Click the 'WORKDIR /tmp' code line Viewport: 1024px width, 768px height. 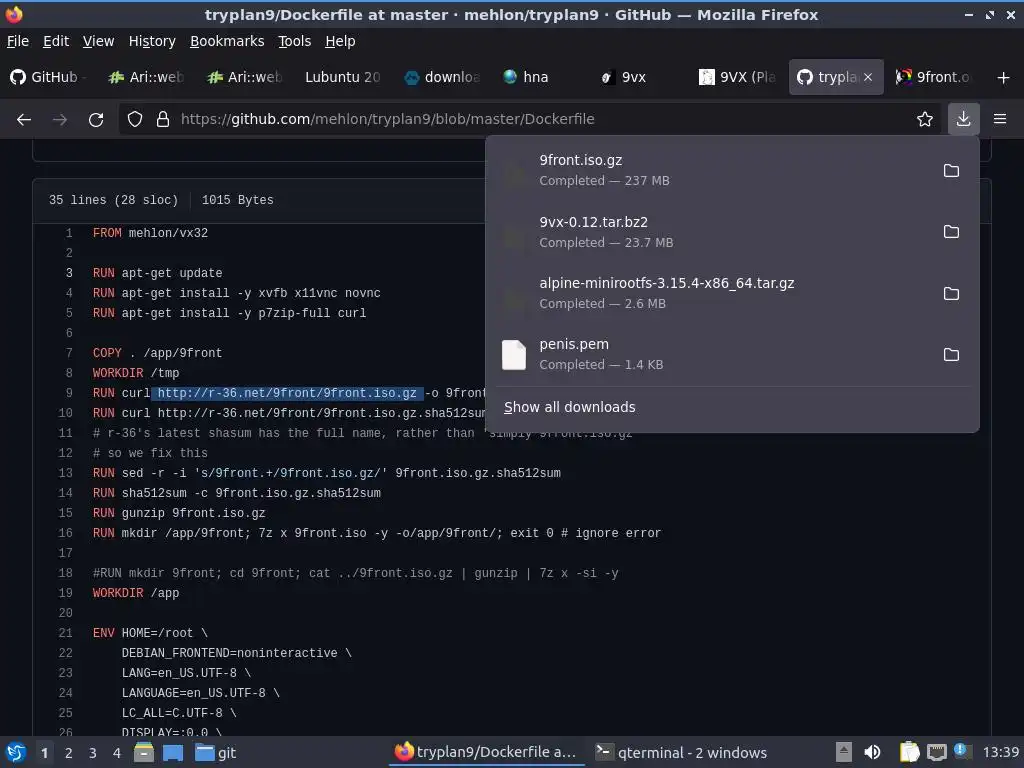[136, 373]
